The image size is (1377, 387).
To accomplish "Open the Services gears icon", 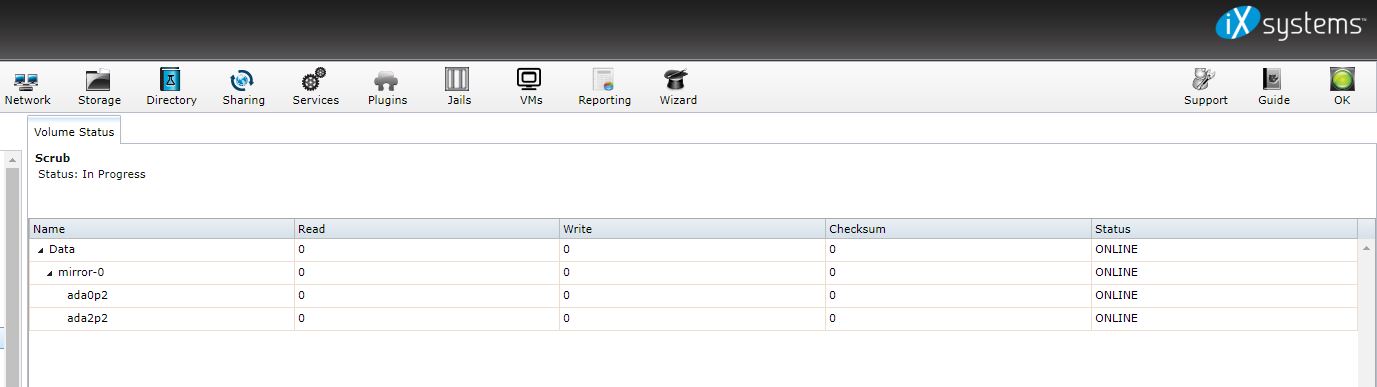I will 315,80.
